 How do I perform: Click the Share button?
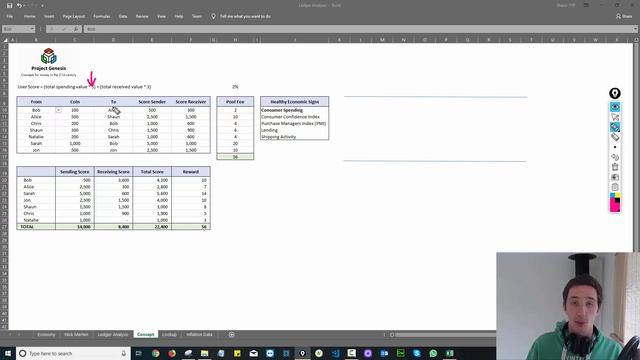point(624,16)
